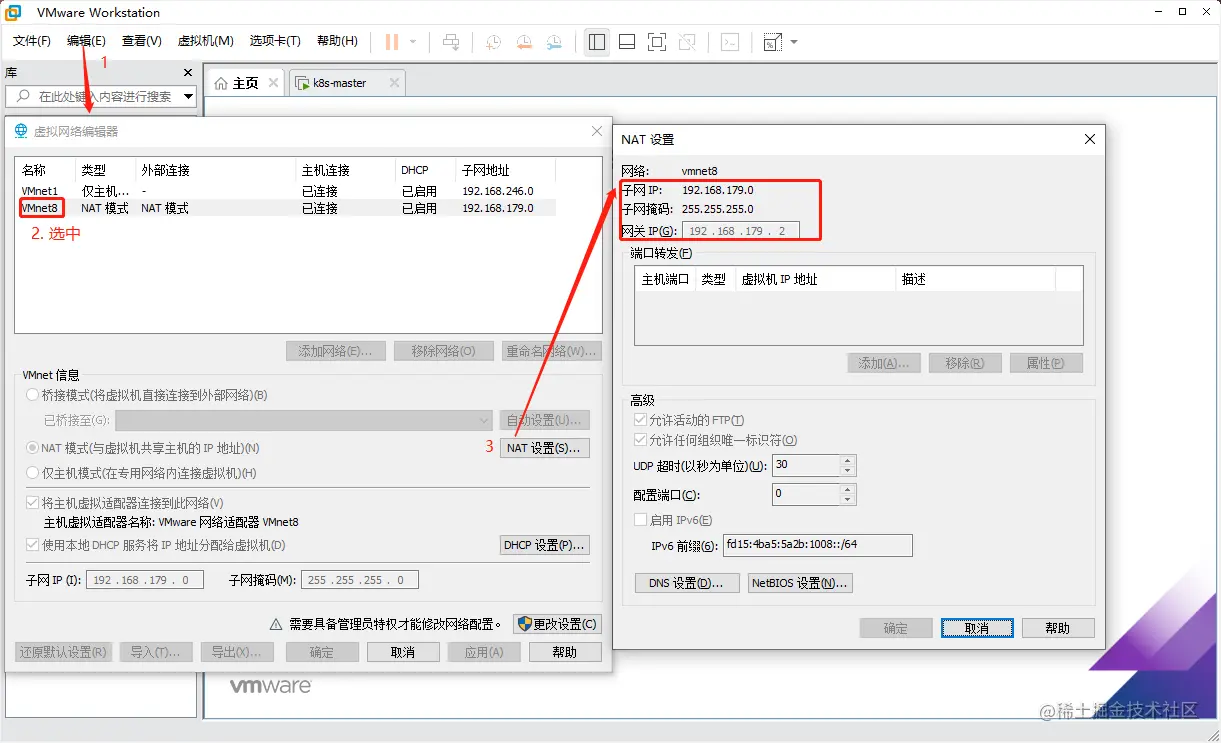Switch to the 主页 tab
The width and height of the screenshot is (1221, 743).
tap(244, 83)
